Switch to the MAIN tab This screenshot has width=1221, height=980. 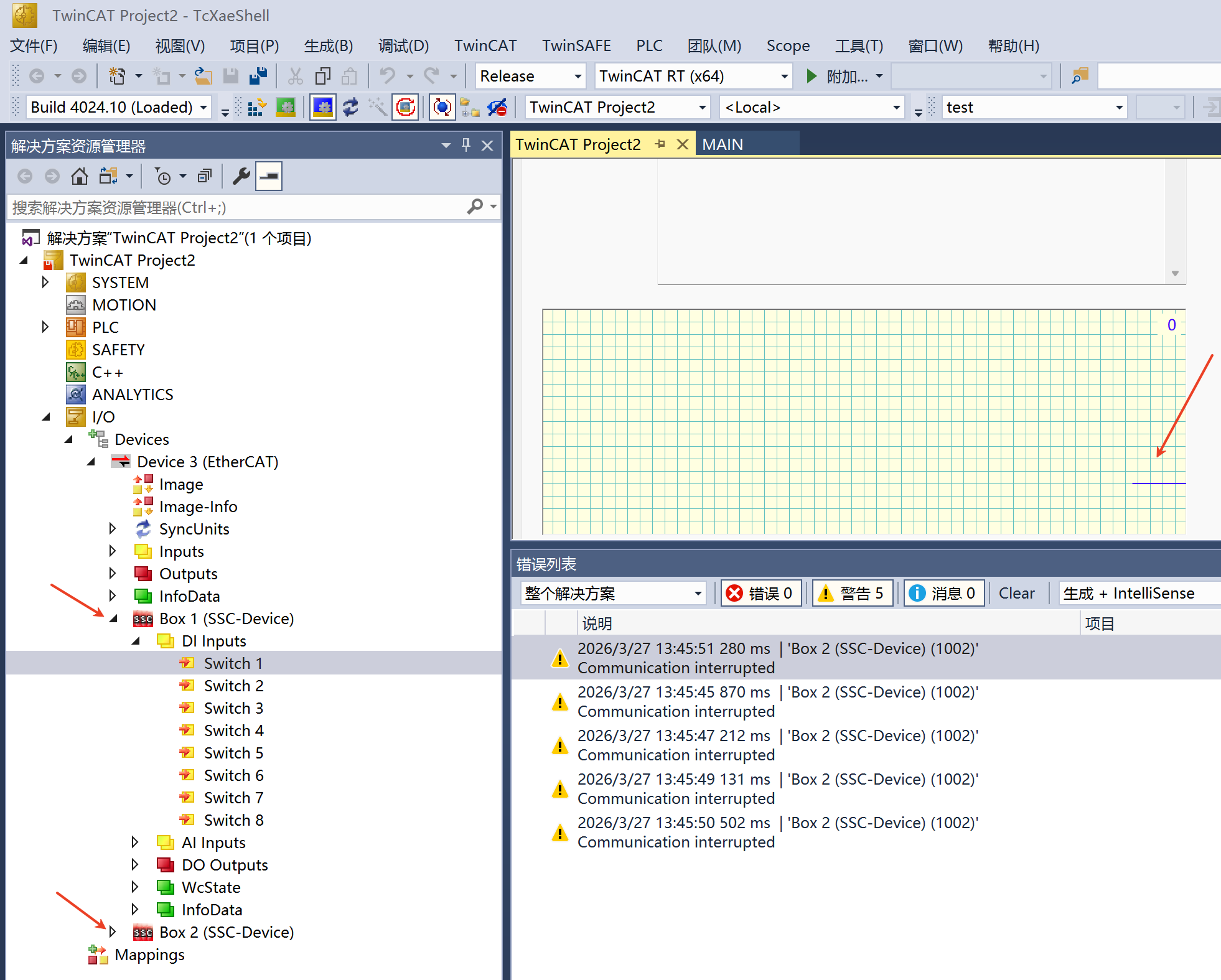pos(723,144)
